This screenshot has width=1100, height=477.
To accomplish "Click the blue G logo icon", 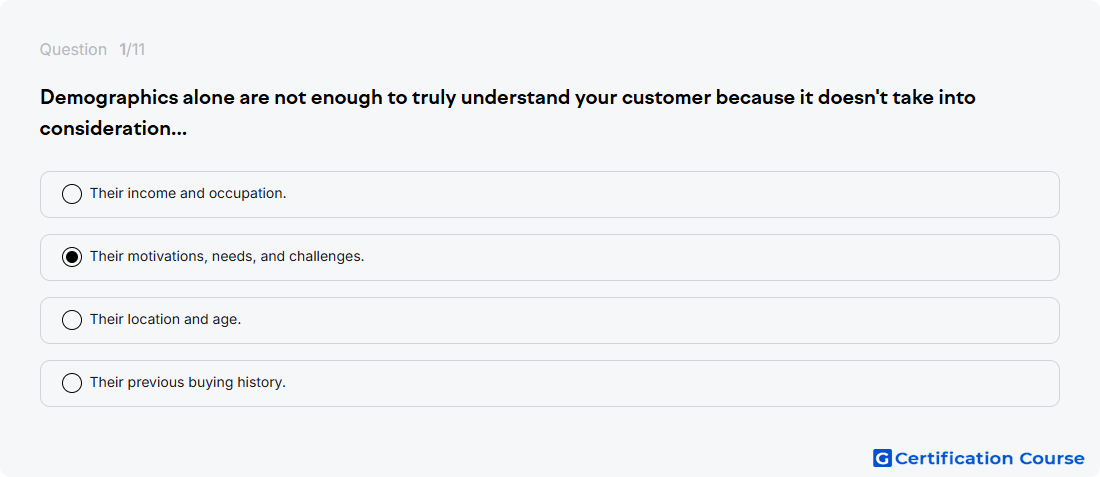I will point(882,459).
